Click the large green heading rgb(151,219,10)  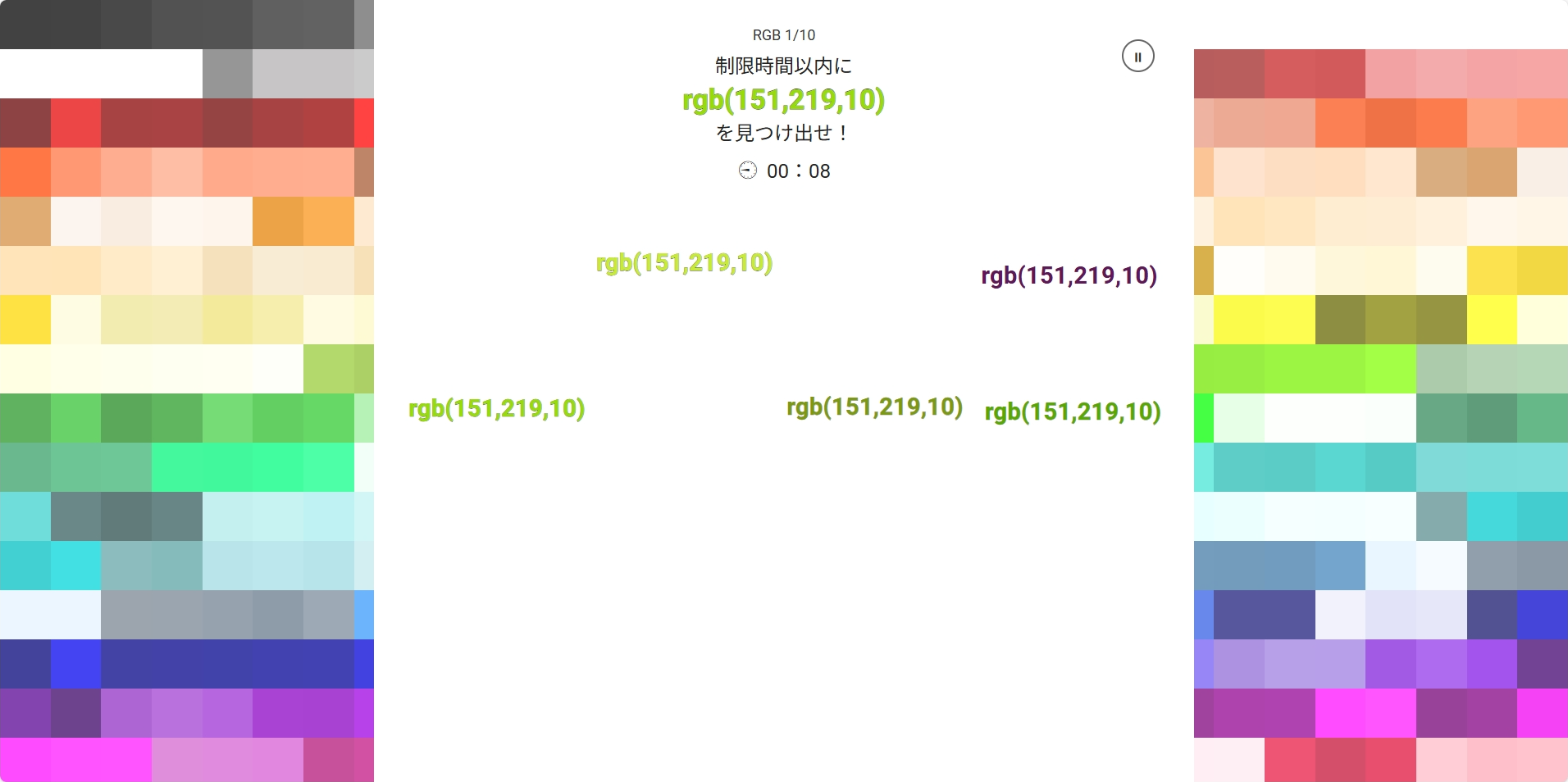[783, 100]
